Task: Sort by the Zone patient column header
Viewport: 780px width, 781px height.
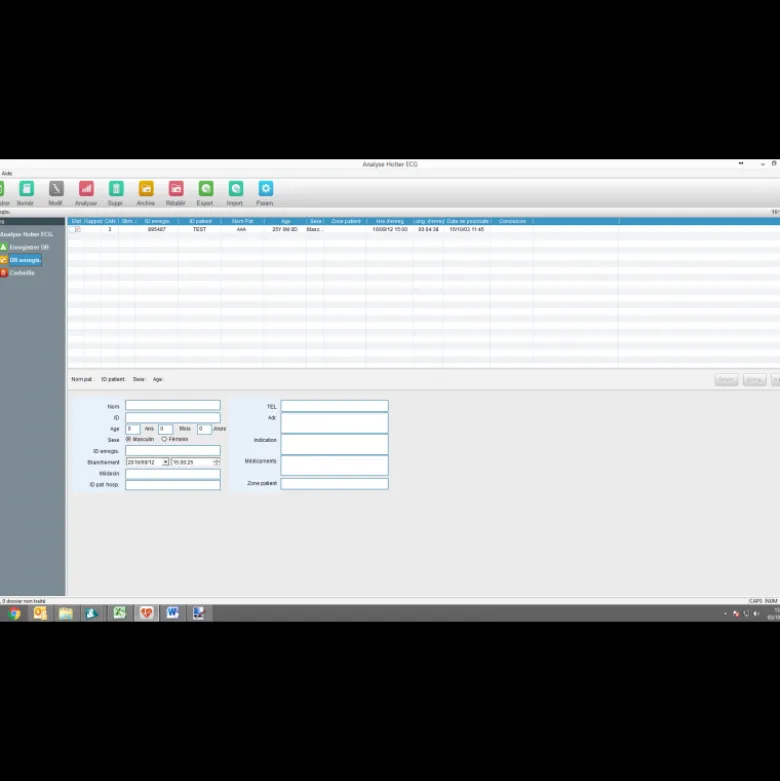Action: (346, 221)
